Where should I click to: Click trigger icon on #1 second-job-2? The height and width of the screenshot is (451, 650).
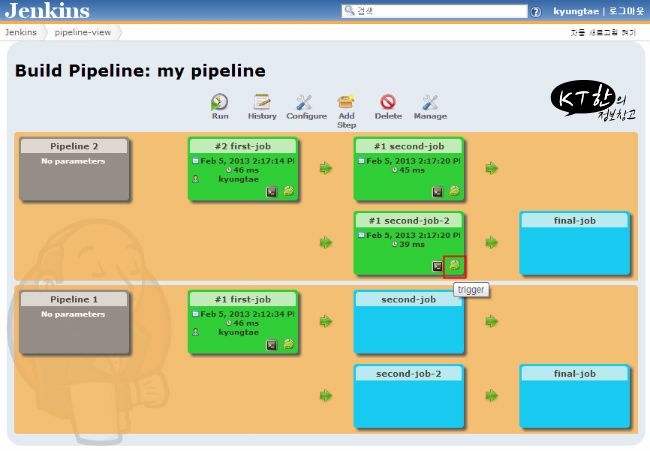pyautogui.click(x=455, y=266)
